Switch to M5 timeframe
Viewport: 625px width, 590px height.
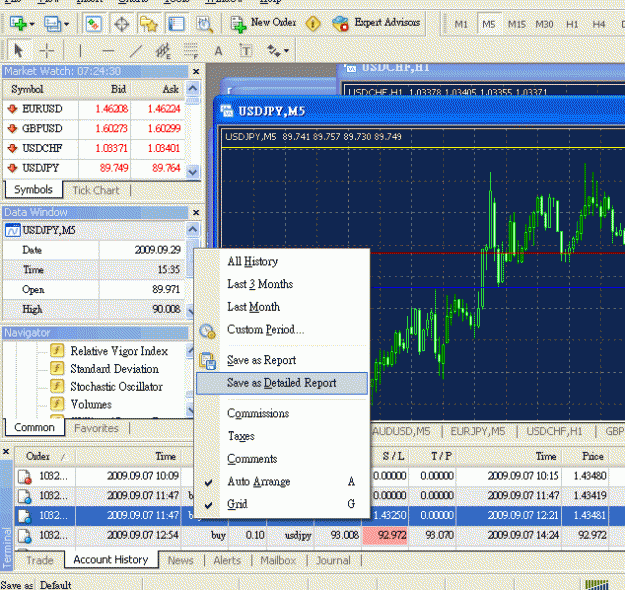pos(489,24)
